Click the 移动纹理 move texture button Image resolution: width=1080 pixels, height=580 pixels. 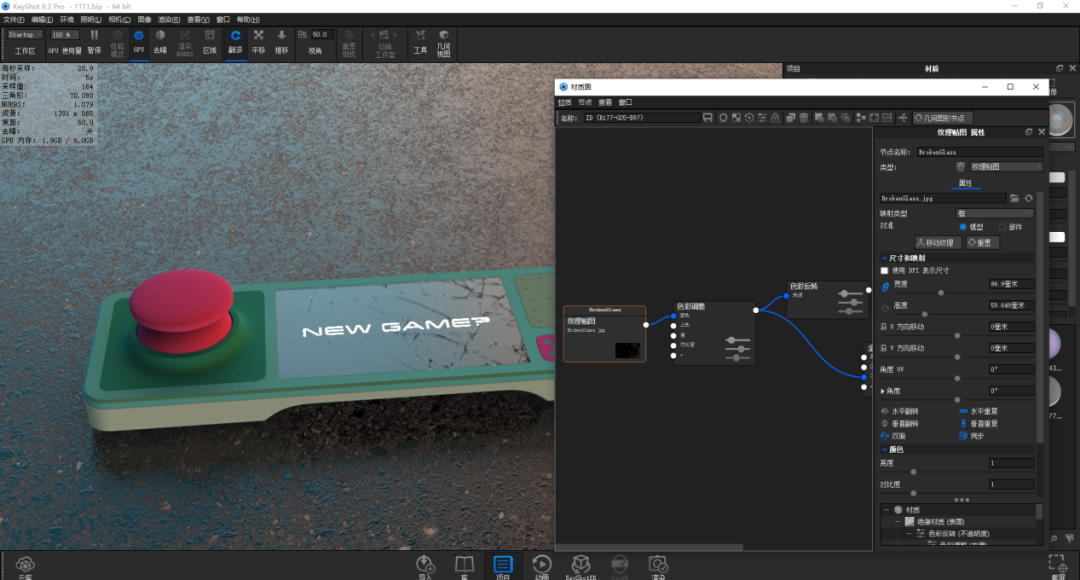click(x=937, y=242)
